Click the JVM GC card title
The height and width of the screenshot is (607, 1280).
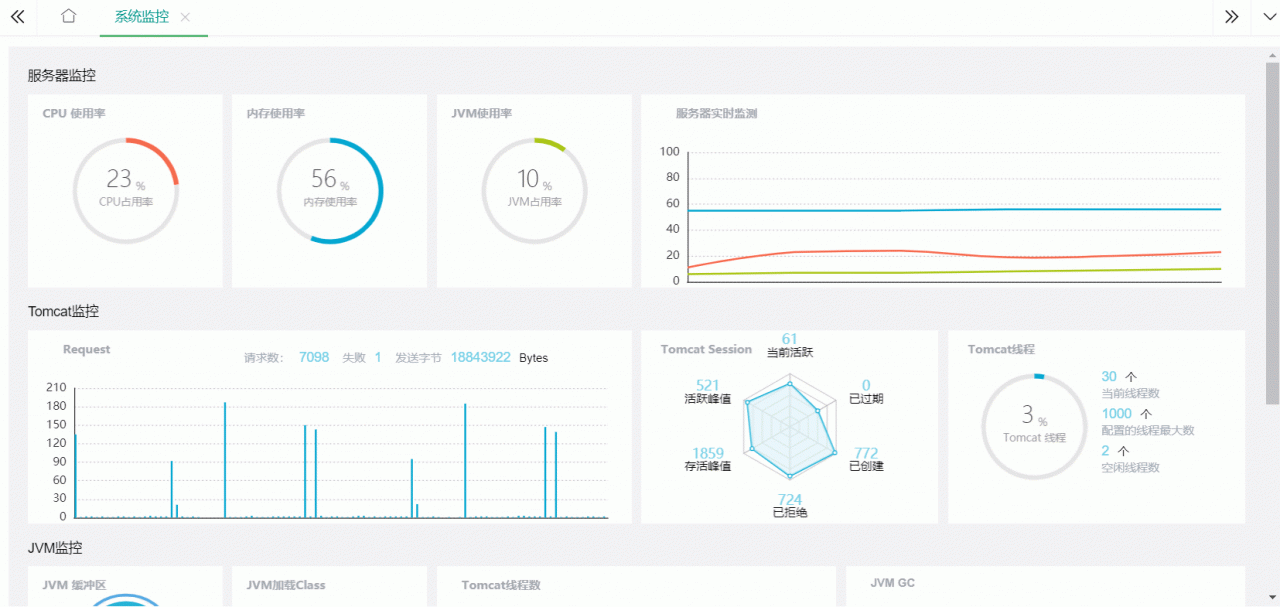point(893,583)
